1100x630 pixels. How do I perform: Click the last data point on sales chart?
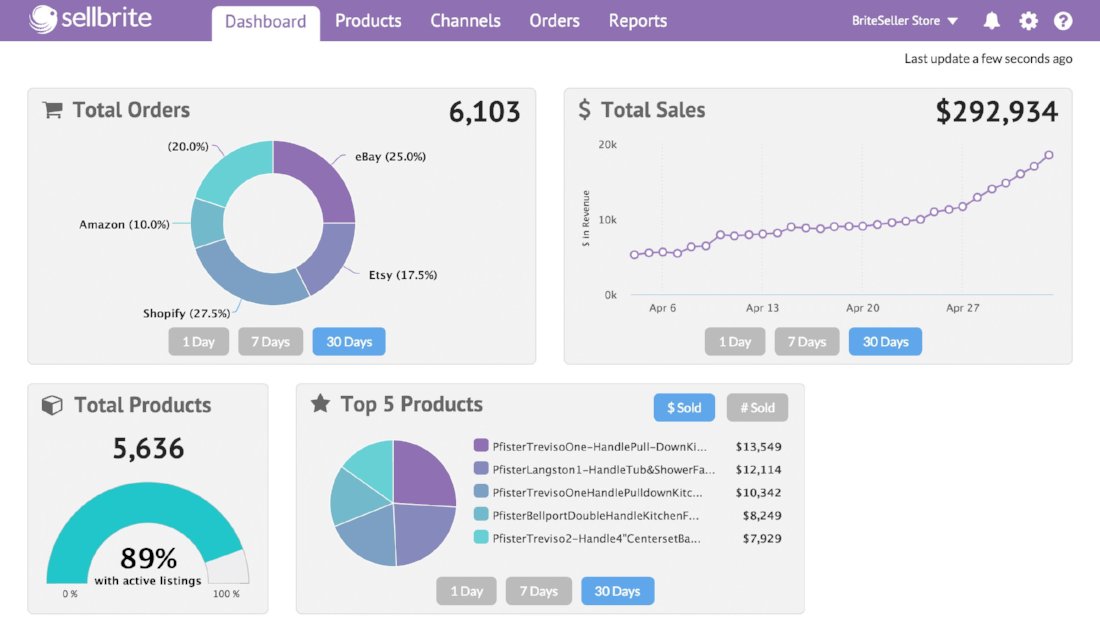pos(1049,155)
